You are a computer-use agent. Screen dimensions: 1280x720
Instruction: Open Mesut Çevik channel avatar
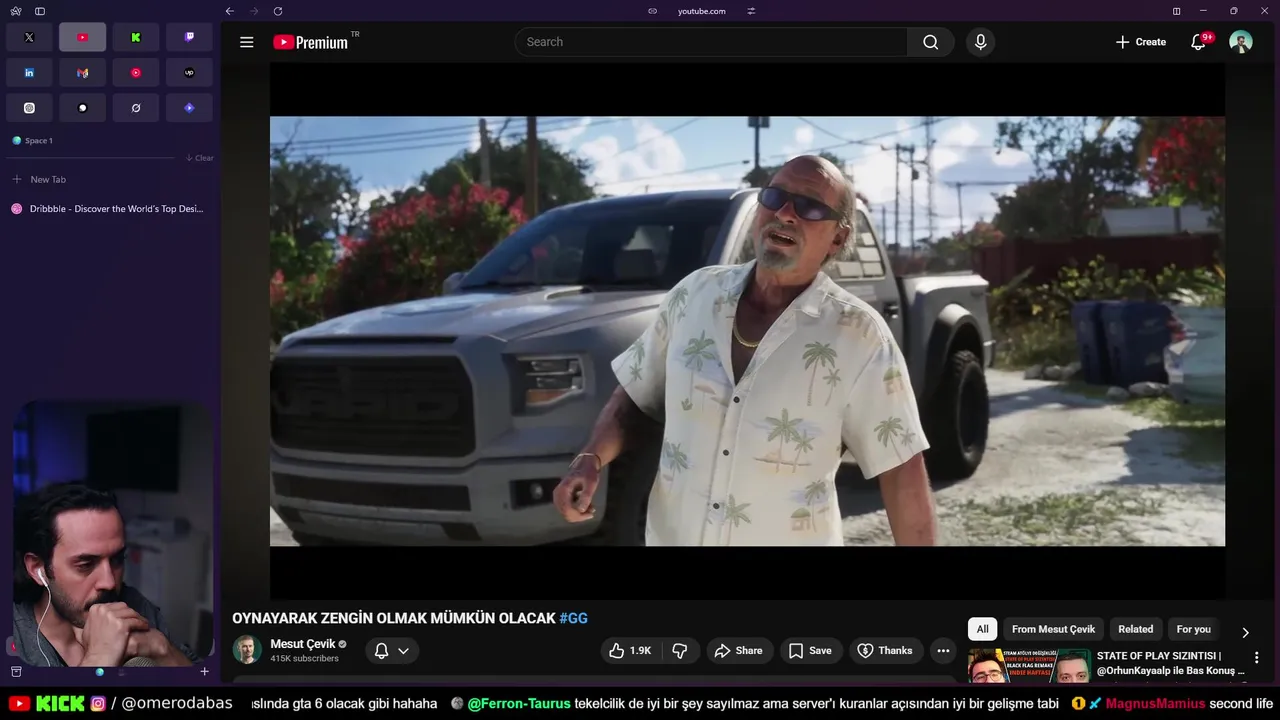click(x=247, y=650)
